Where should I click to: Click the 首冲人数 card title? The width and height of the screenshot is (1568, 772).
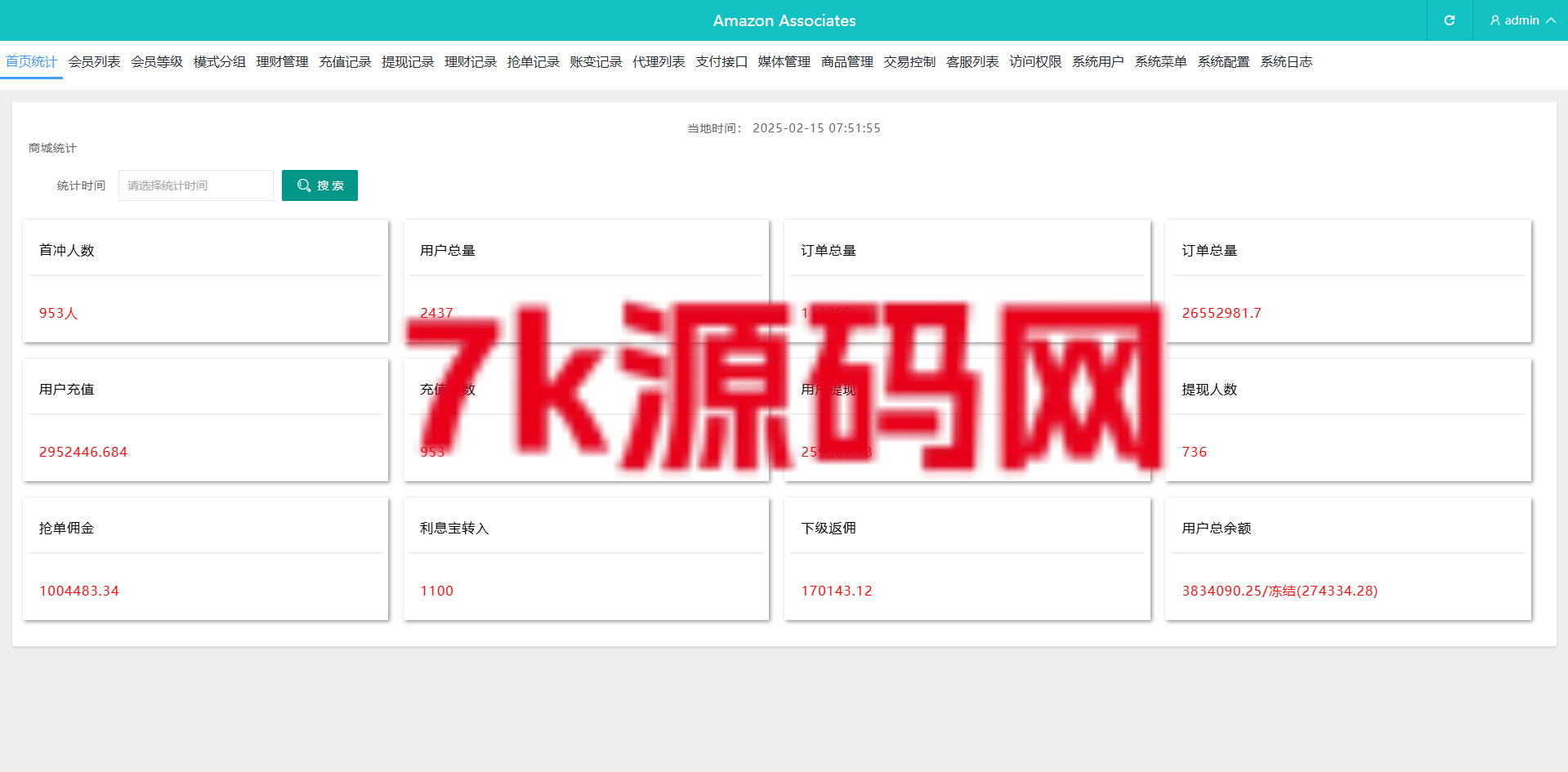(67, 251)
